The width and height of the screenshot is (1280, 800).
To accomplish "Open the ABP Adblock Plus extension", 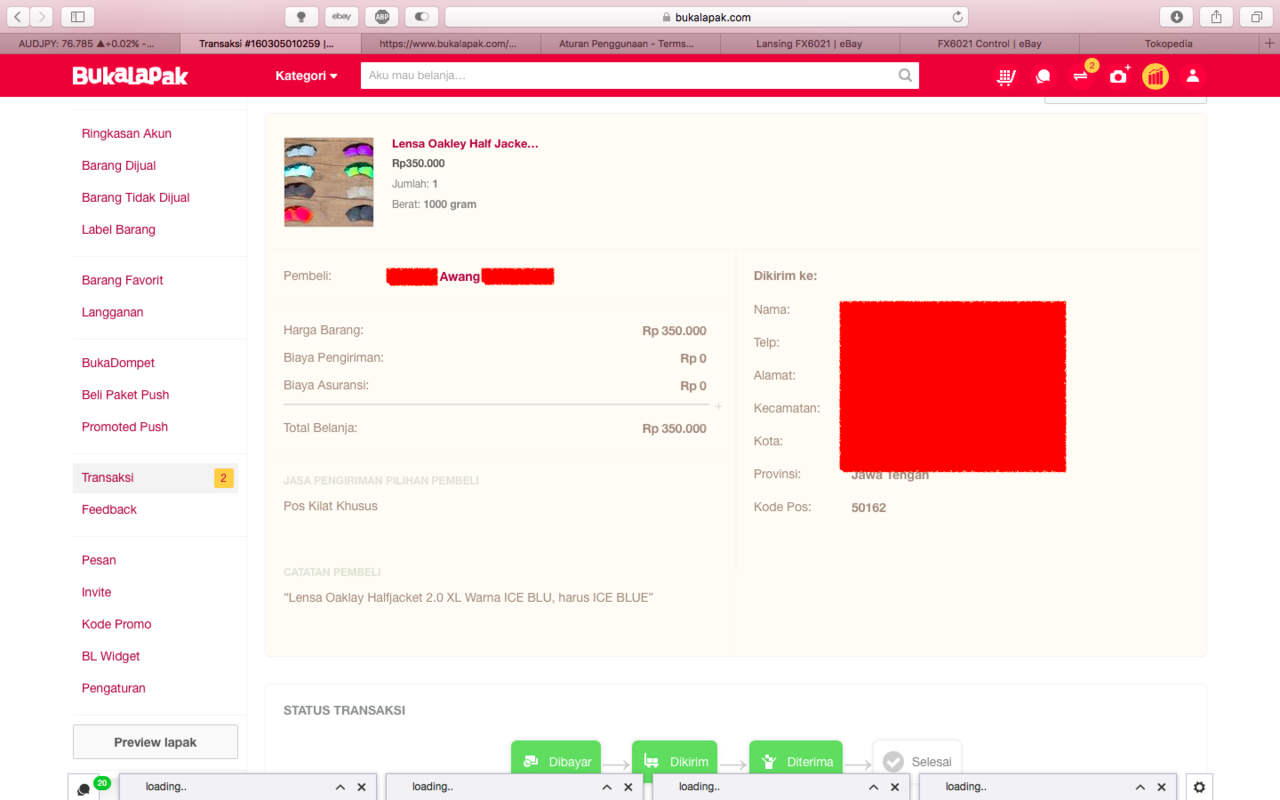I will point(382,16).
